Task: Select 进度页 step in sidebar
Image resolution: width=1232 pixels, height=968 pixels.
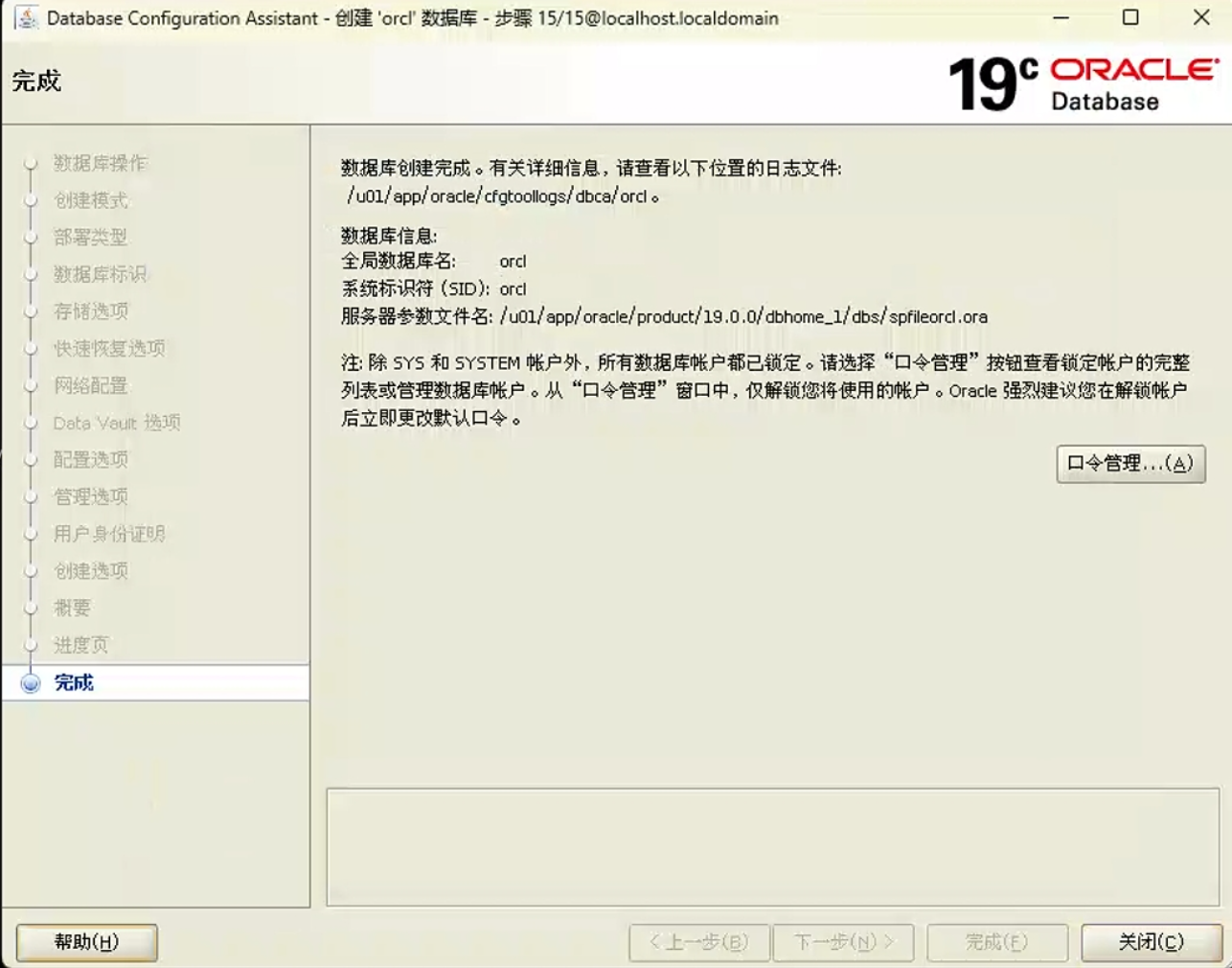Action: (x=81, y=645)
